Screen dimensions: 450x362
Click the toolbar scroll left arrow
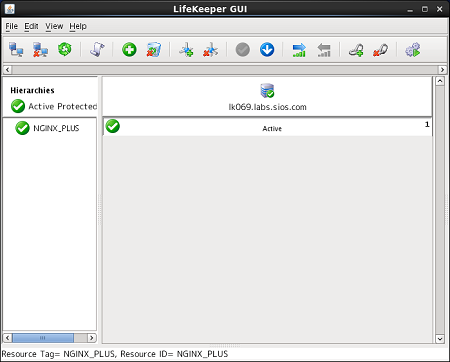coord(8,70)
